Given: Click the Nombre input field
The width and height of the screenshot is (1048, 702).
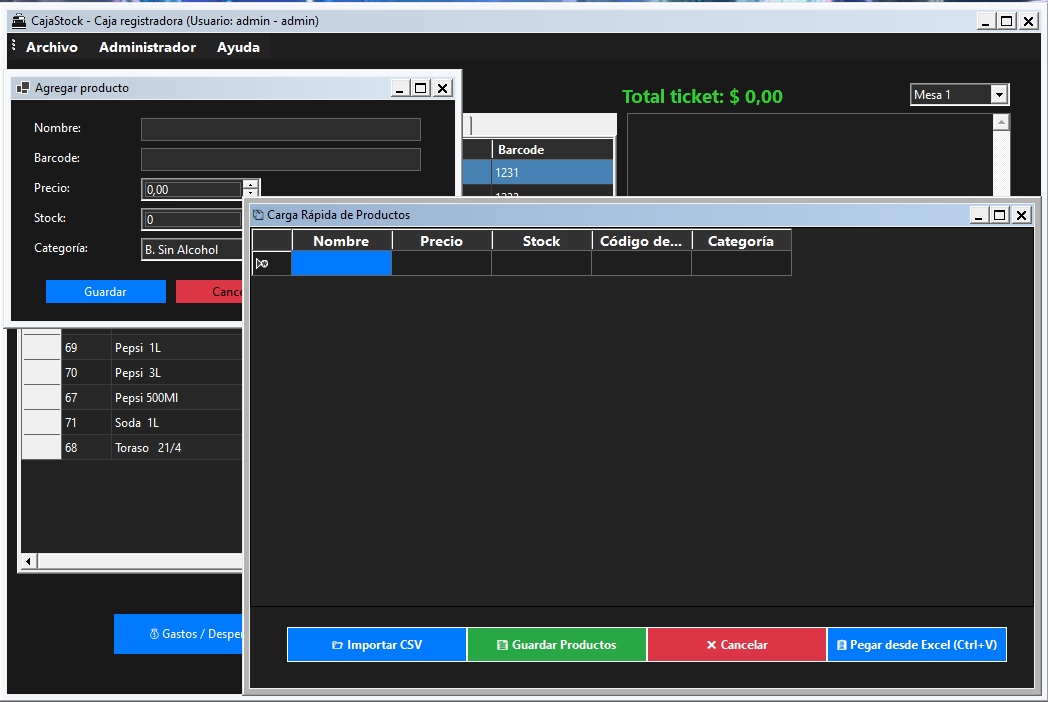Looking at the screenshot, I should click(x=280, y=129).
